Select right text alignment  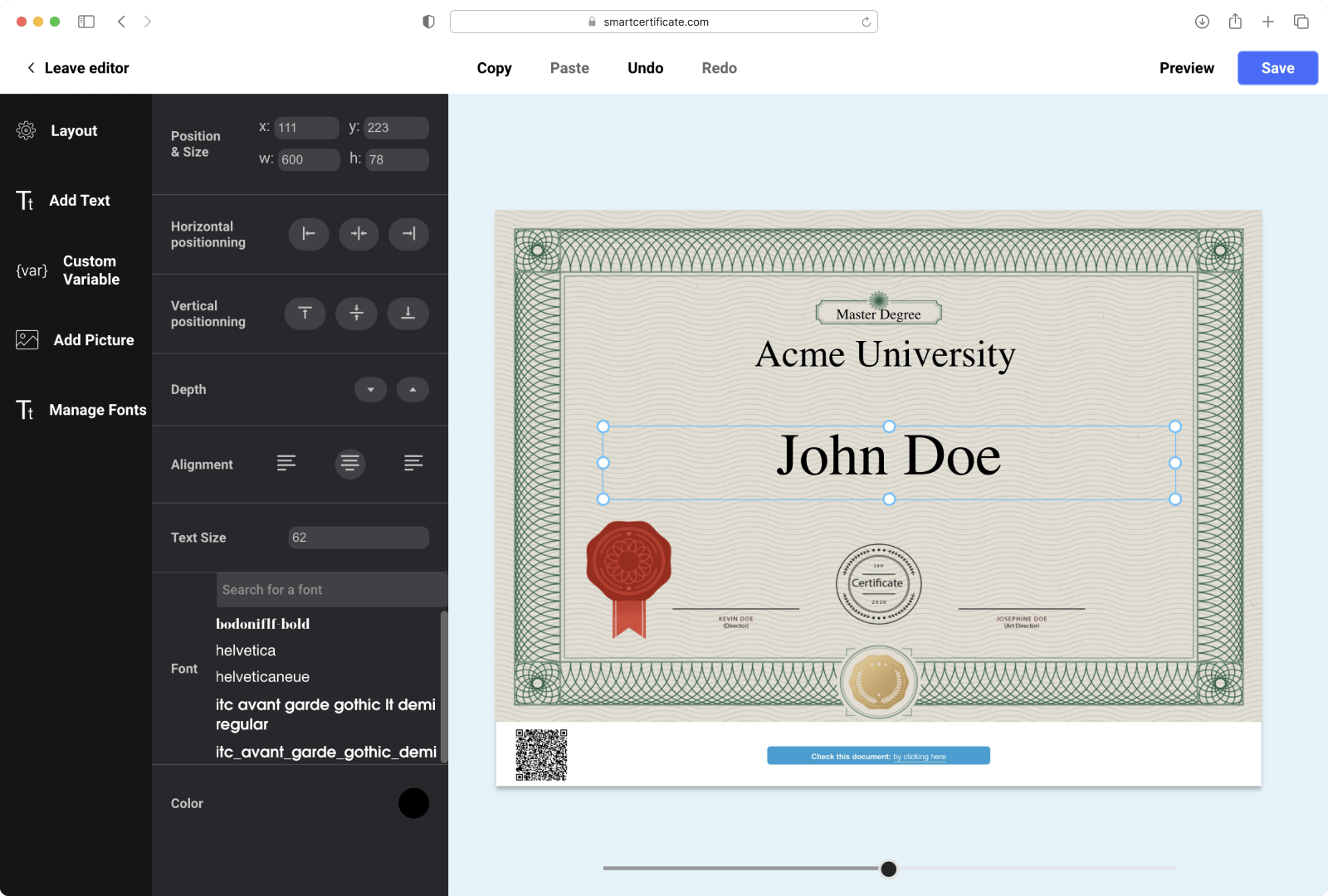click(x=413, y=464)
